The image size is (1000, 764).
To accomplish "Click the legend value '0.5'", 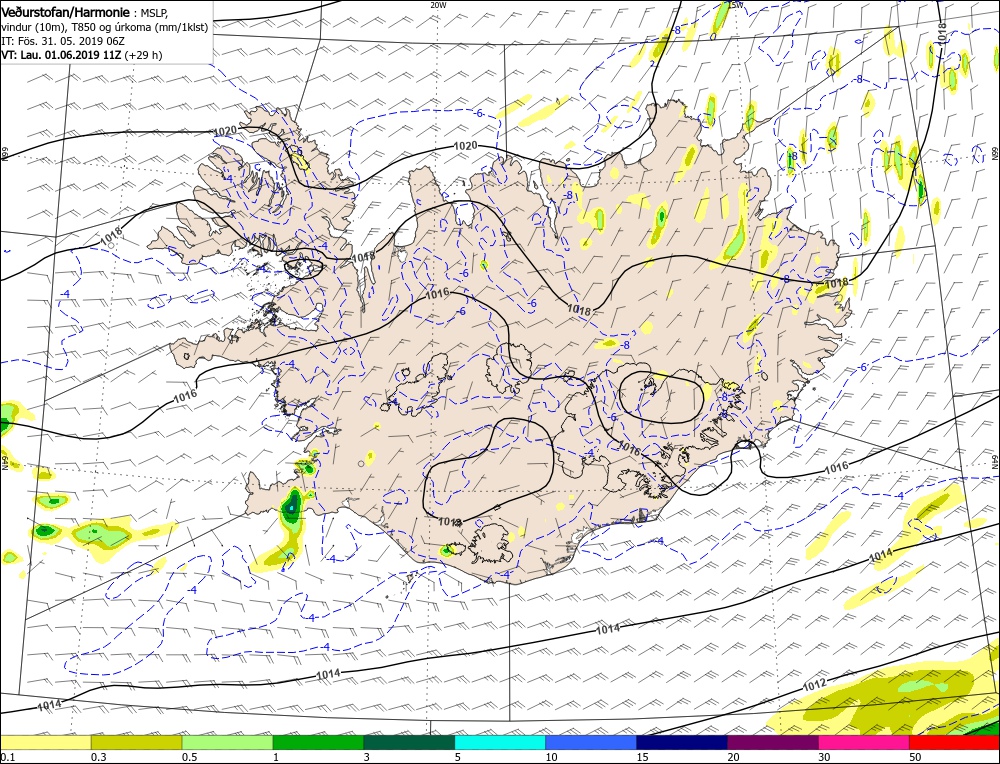I will [188, 757].
